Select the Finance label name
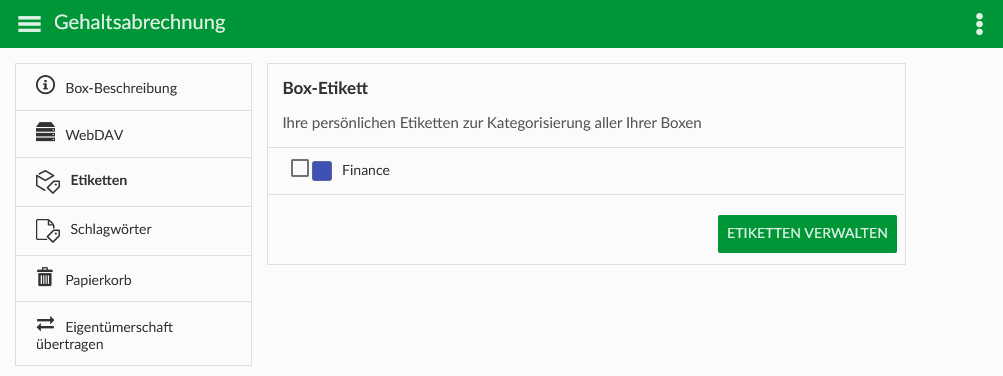The height and width of the screenshot is (376, 1003). [366, 171]
